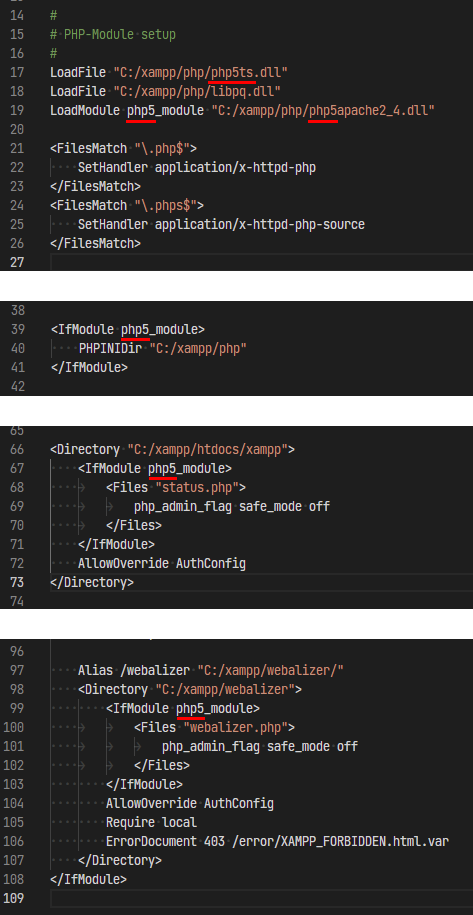Click php_admin_flag safe_mode off on line 69
Image resolution: width=473 pixels, height=915 pixels.
[x=232, y=506]
